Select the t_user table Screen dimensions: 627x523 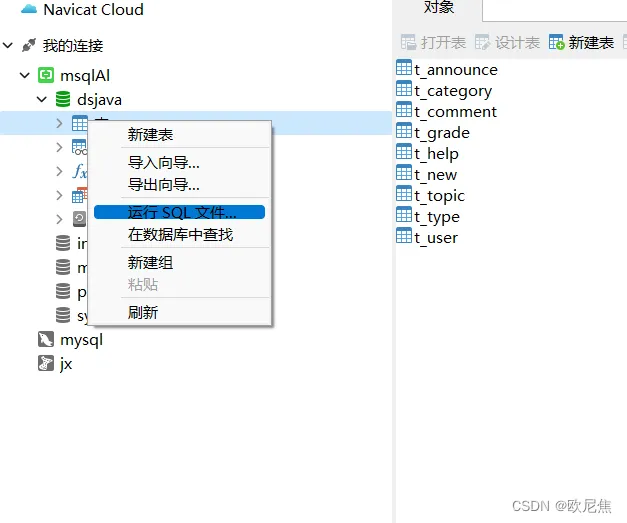tap(436, 238)
